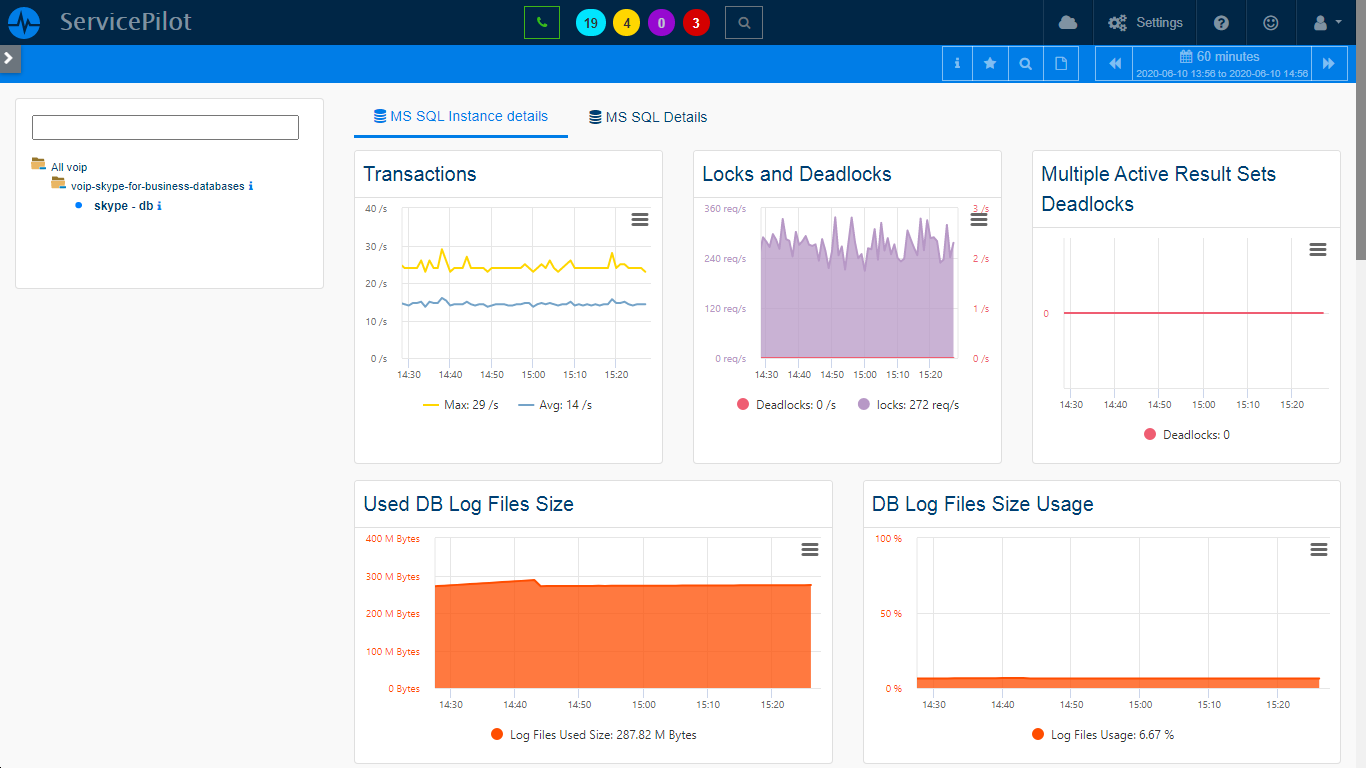The image size is (1366, 768).
Task: Toggle the Max series in Transactions legend
Action: pos(461,405)
